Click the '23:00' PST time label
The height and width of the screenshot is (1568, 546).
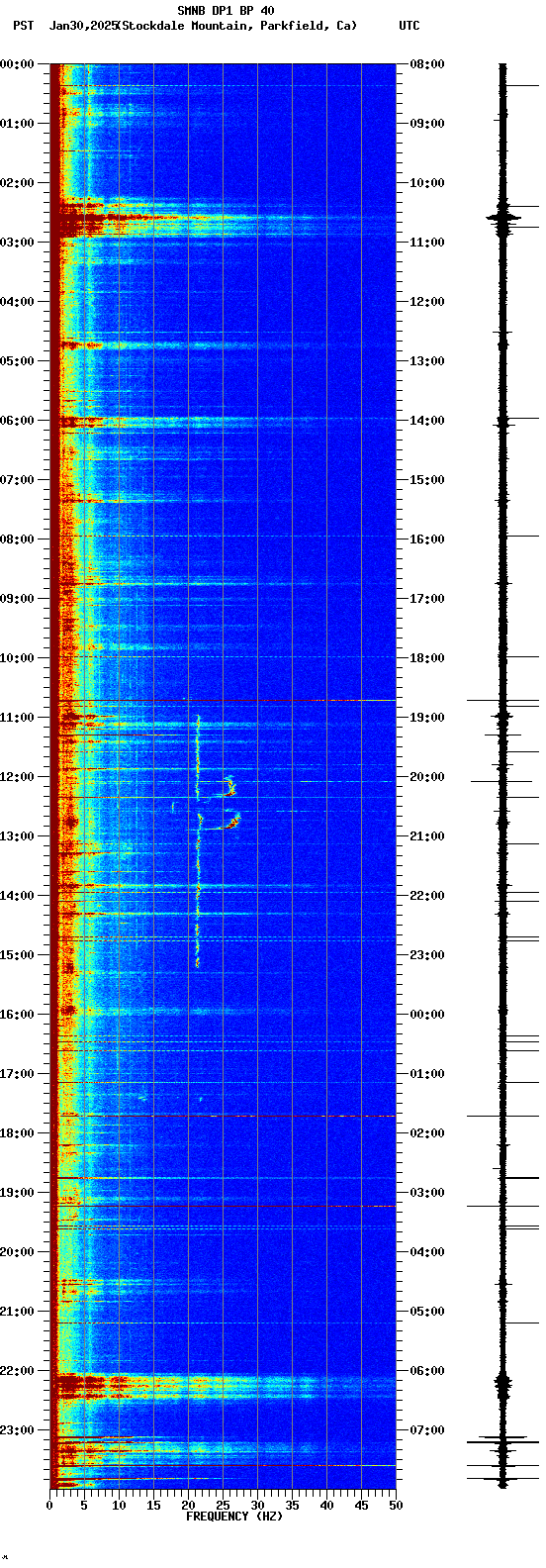coord(17,1430)
